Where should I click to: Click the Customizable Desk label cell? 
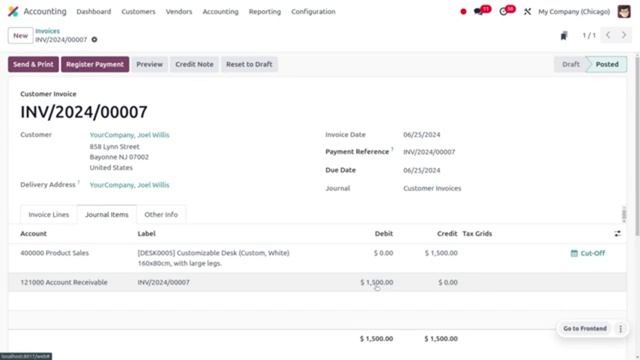(x=213, y=258)
